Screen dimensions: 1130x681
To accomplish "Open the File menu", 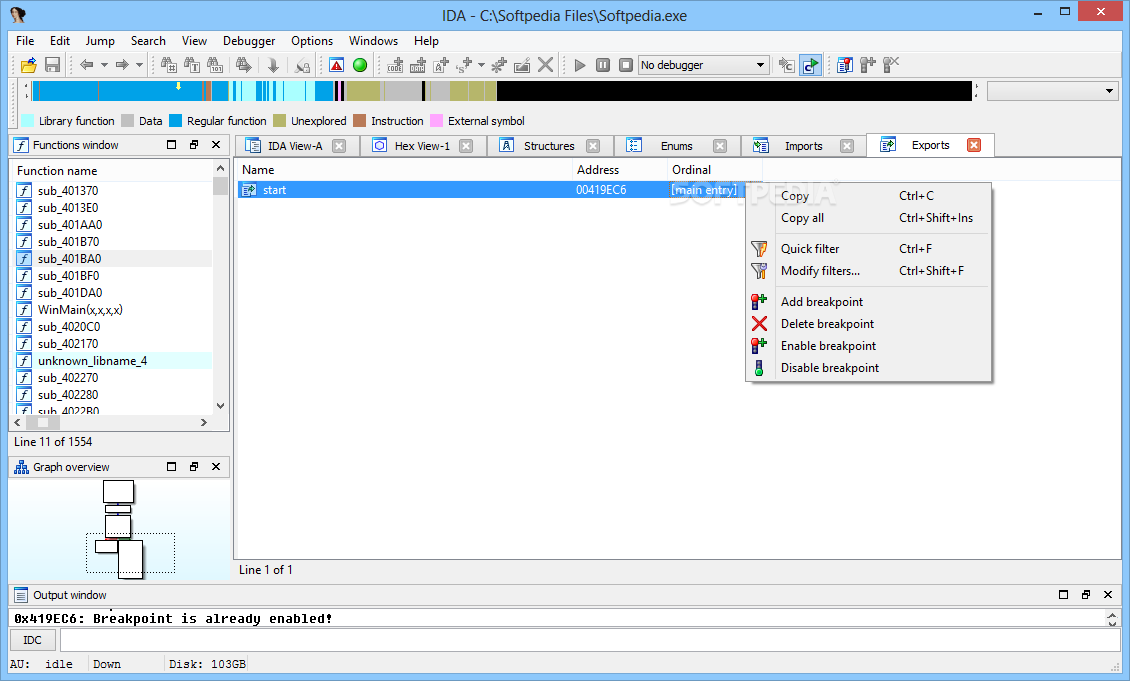I will (x=25, y=41).
